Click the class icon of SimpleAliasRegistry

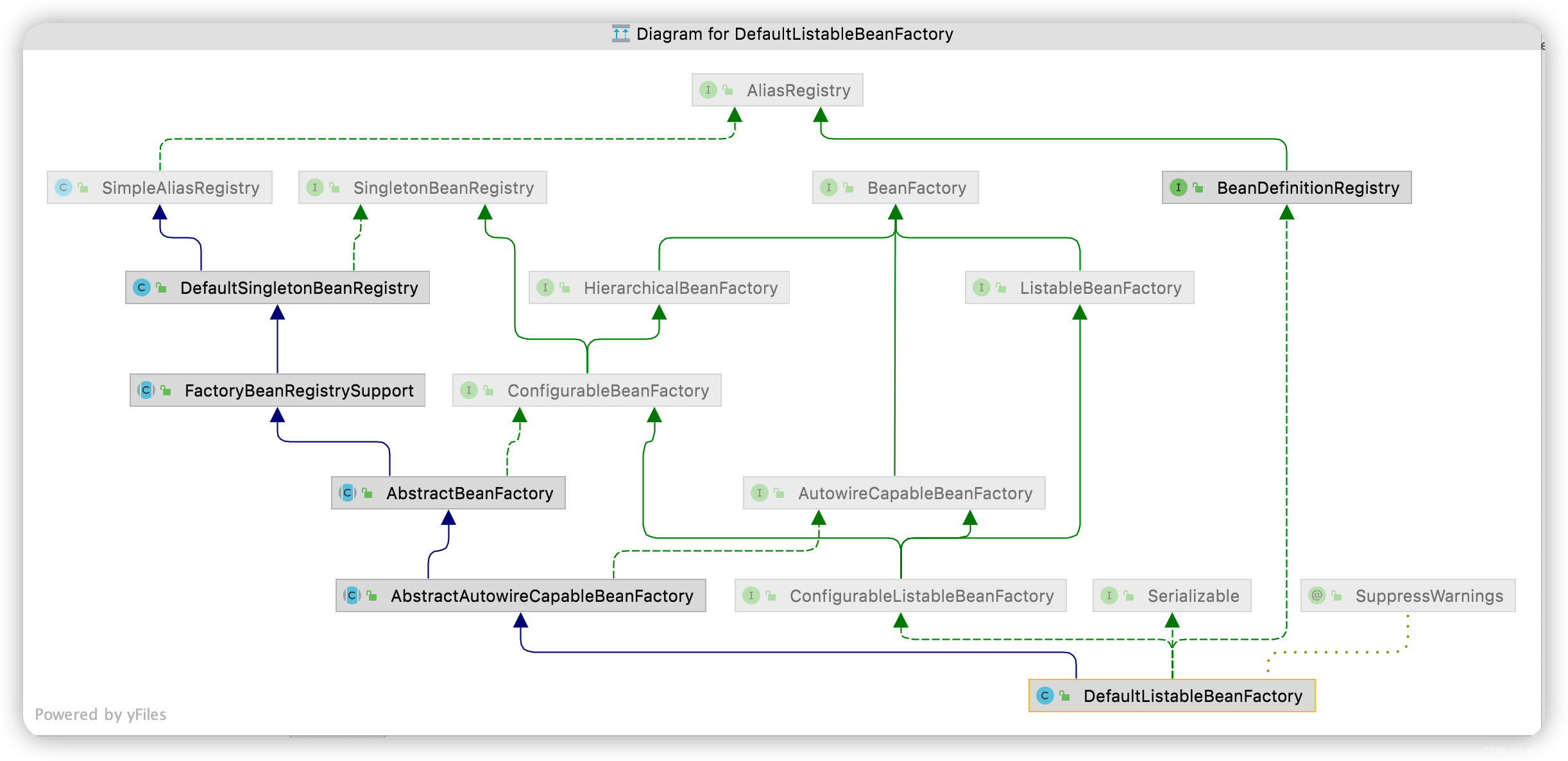[x=63, y=187]
